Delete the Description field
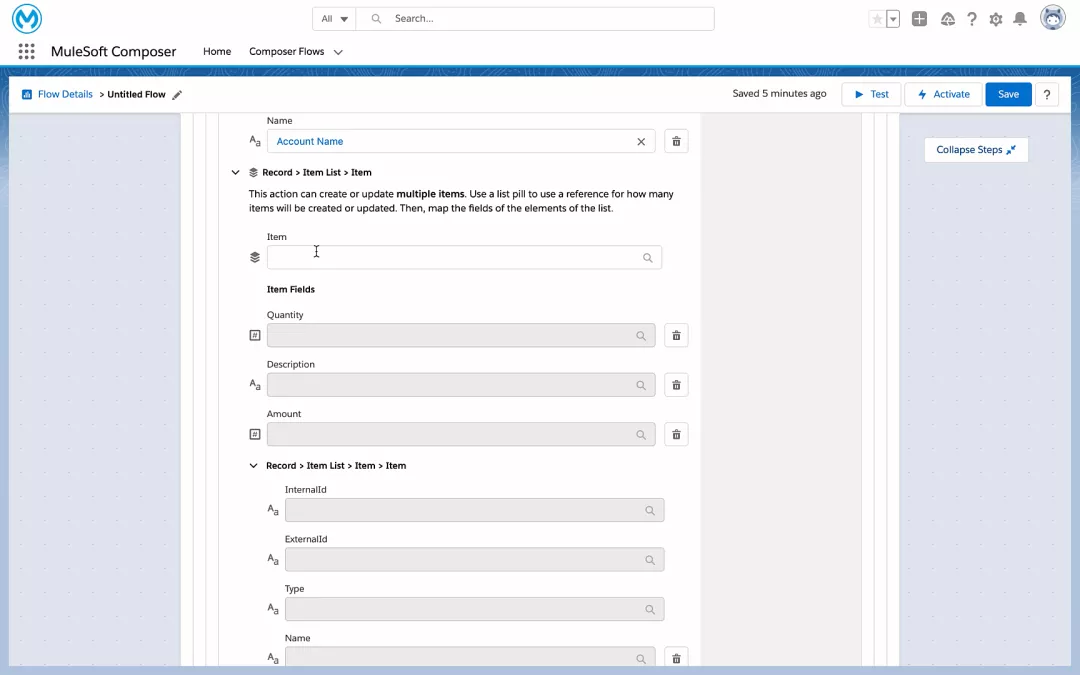The image size is (1080, 675). [x=676, y=385]
